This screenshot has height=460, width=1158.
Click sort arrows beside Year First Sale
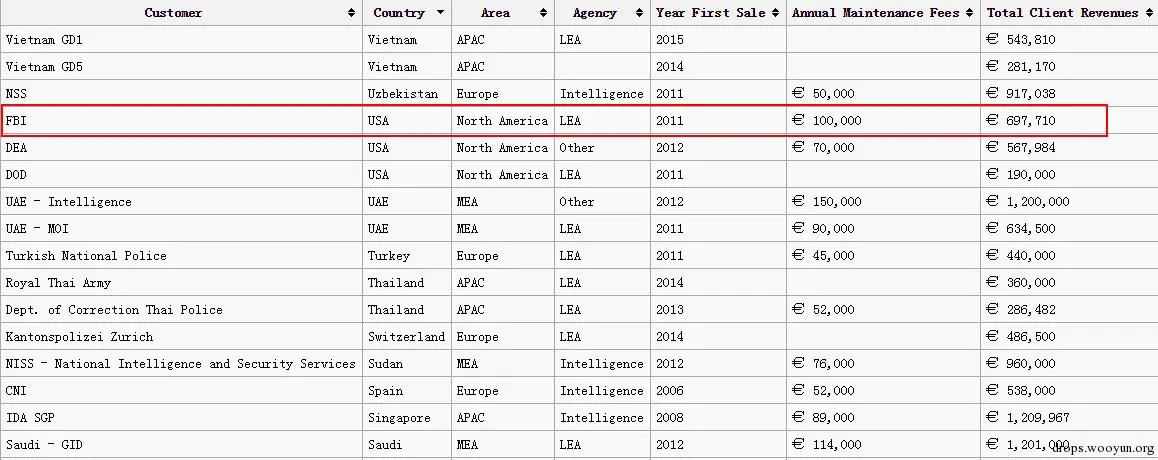(x=775, y=13)
